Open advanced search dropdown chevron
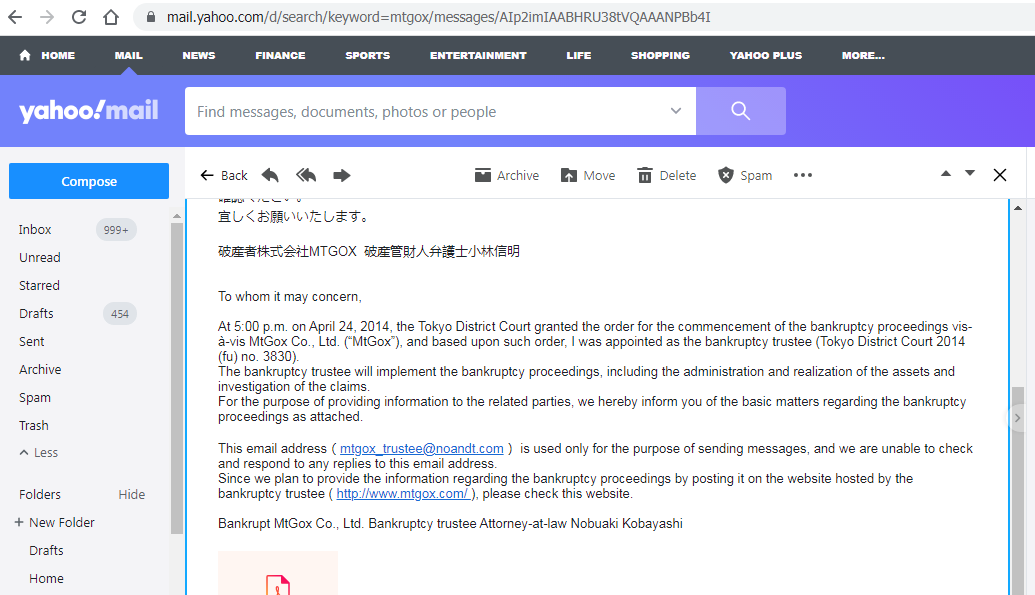Screen dimensions: 1035x595 (x=676, y=111)
